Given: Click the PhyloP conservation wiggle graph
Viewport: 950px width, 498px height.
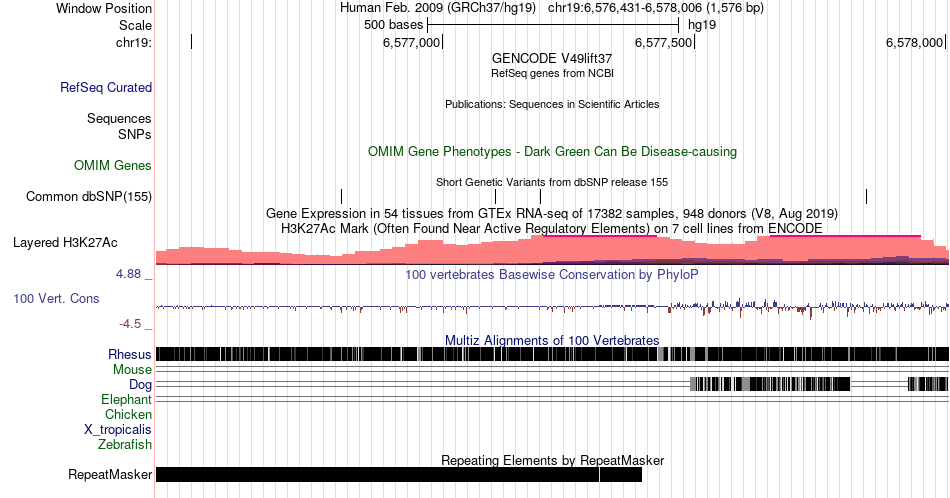Looking at the screenshot, I should (552, 307).
